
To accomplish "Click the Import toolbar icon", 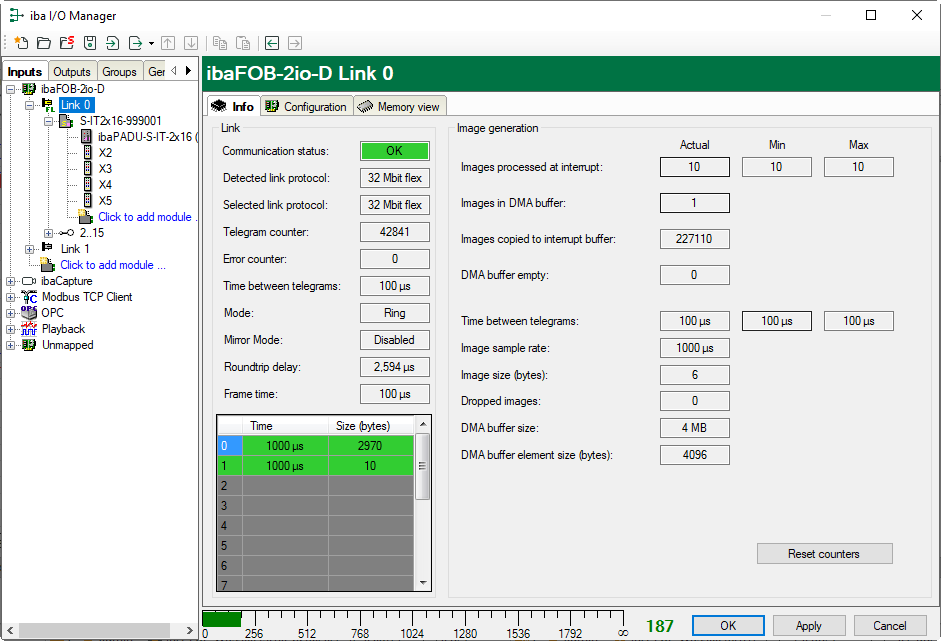I will (112, 43).
